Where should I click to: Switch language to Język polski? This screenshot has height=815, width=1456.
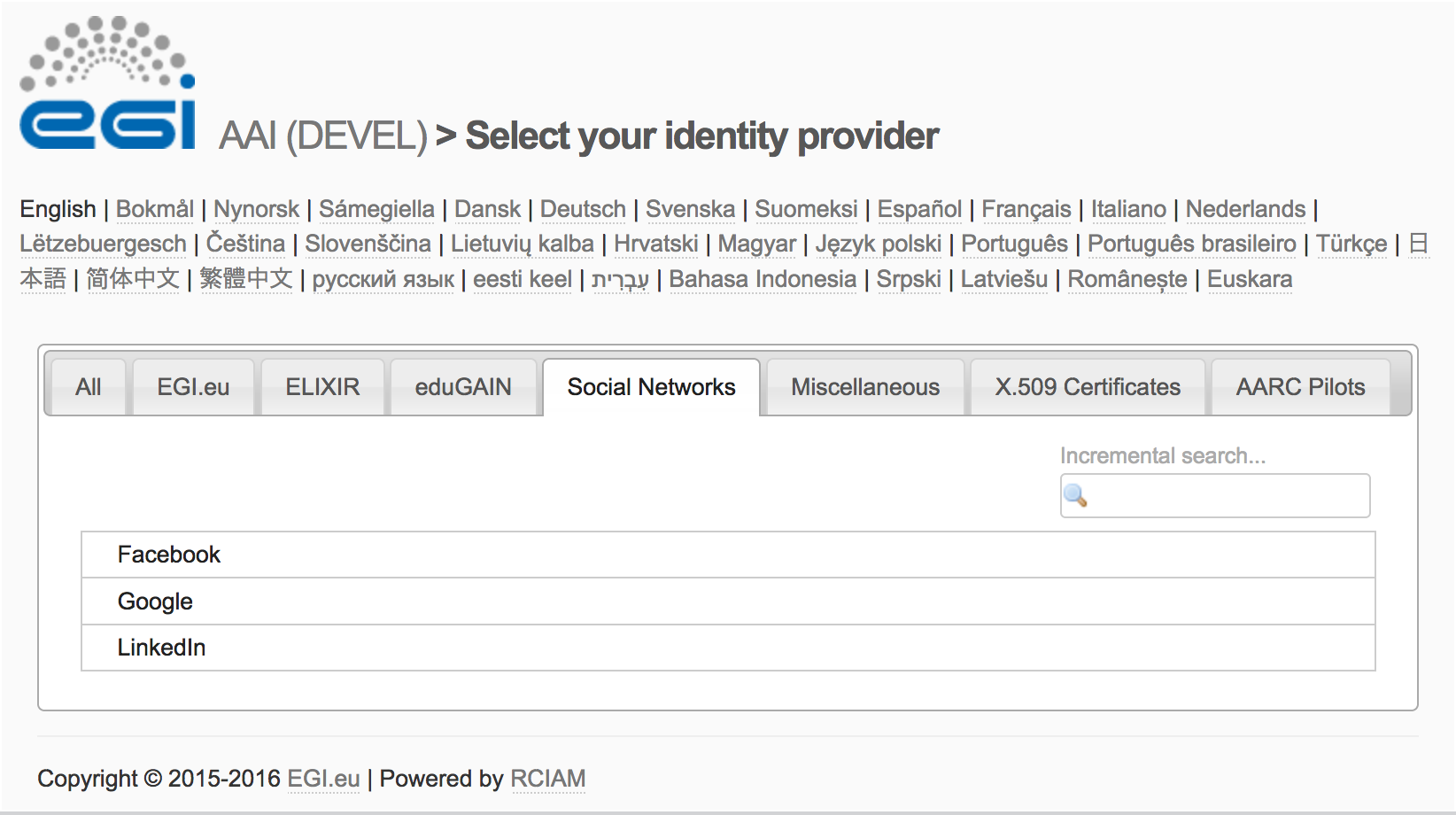pos(879,244)
